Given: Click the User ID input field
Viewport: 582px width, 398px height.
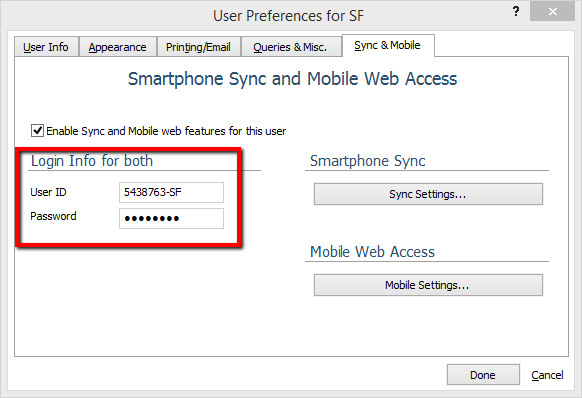Looking at the screenshot, I should click(x=171, y=192).
